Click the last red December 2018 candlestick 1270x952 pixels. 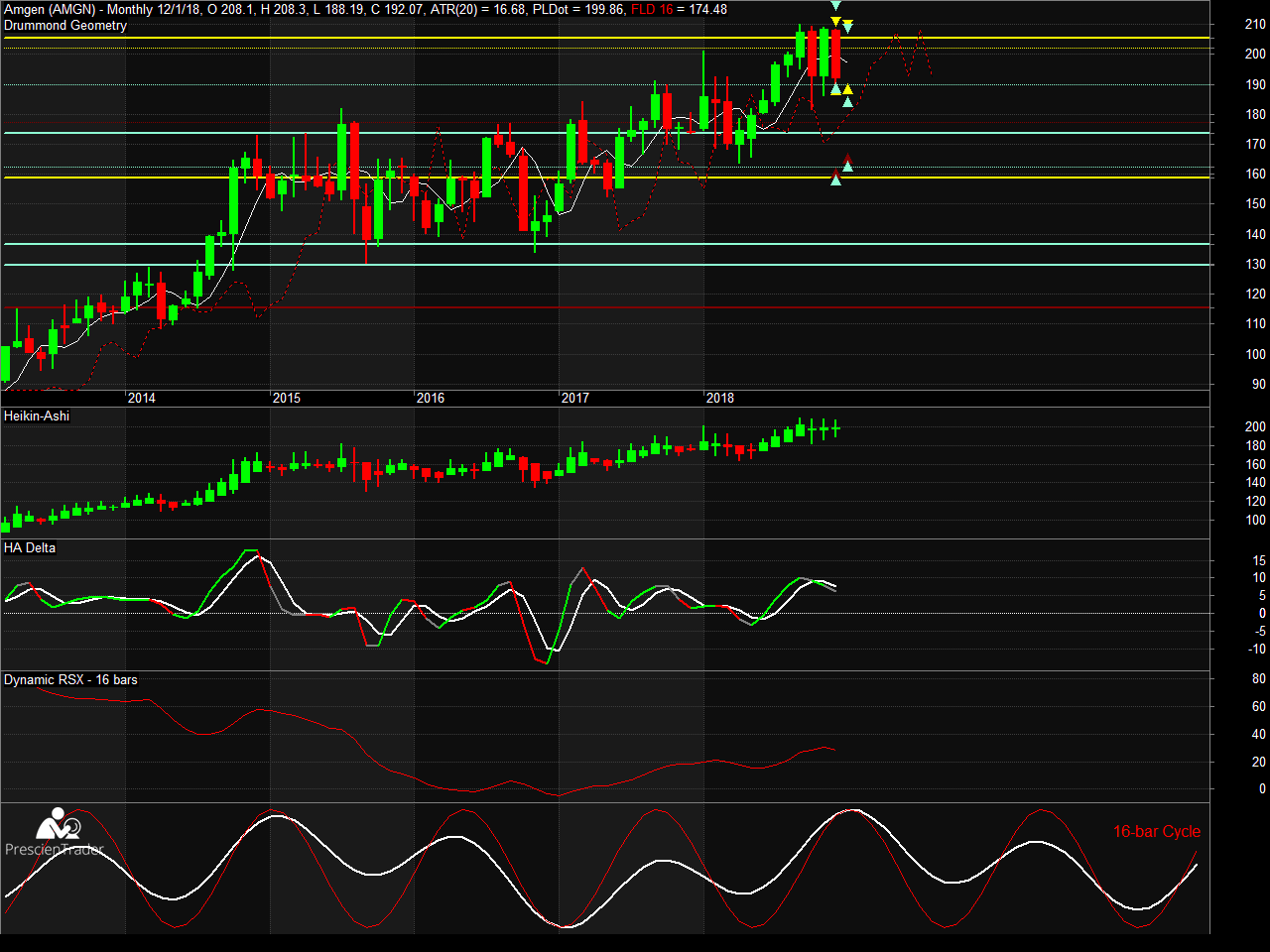tap(835, 55)
